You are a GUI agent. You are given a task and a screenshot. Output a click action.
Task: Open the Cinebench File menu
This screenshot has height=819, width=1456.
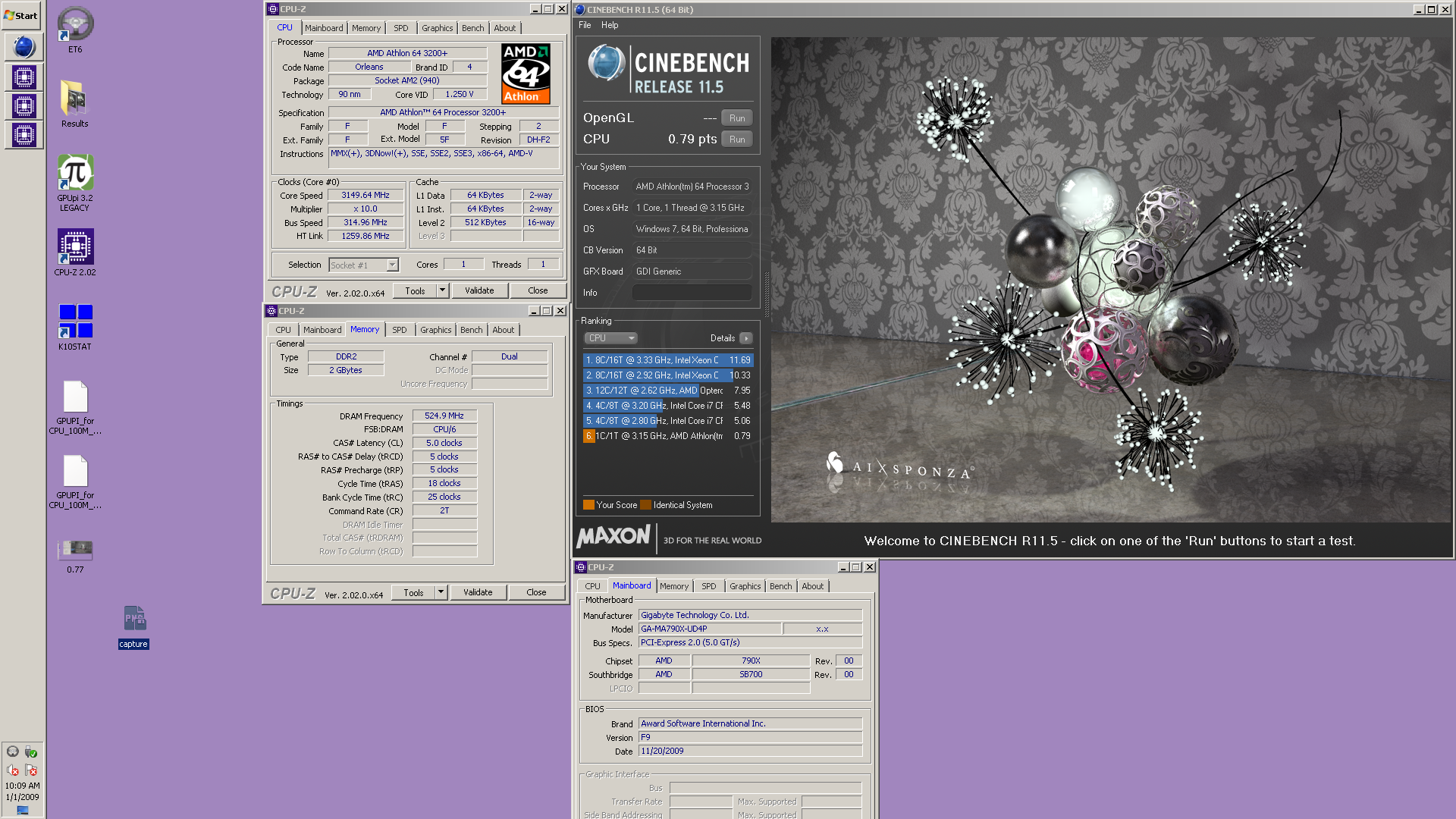click(585, 25)
